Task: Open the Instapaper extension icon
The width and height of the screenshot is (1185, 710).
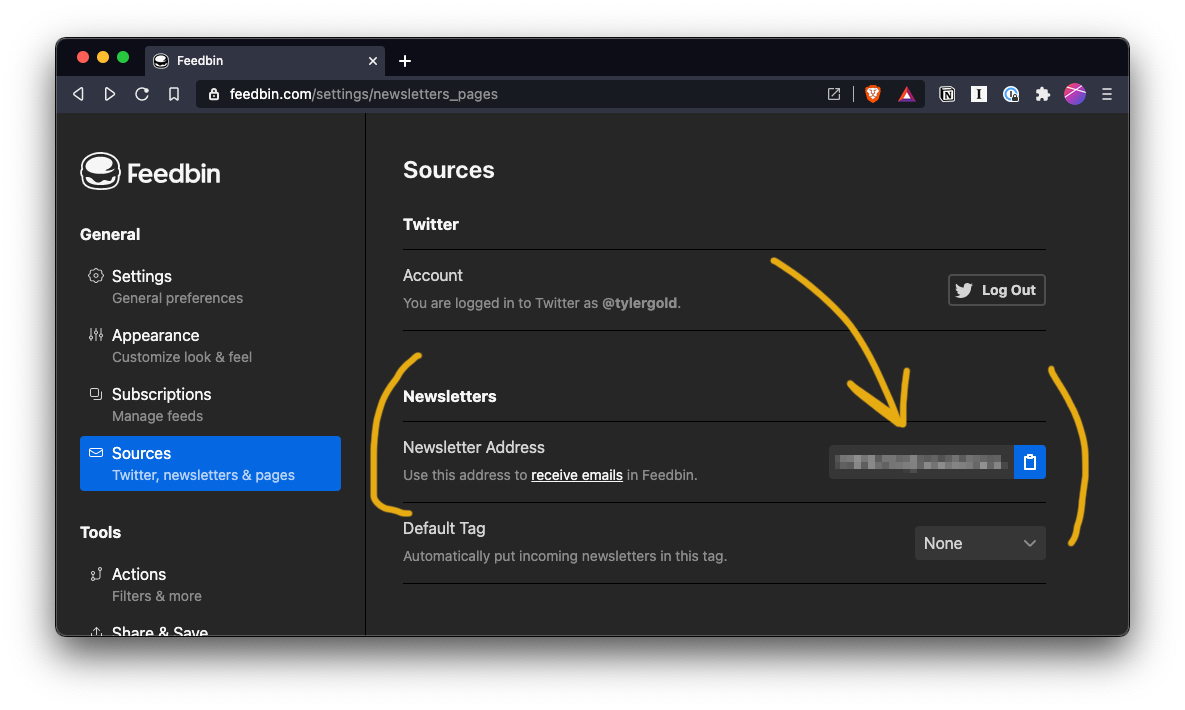Action: [x=979, y=94]
